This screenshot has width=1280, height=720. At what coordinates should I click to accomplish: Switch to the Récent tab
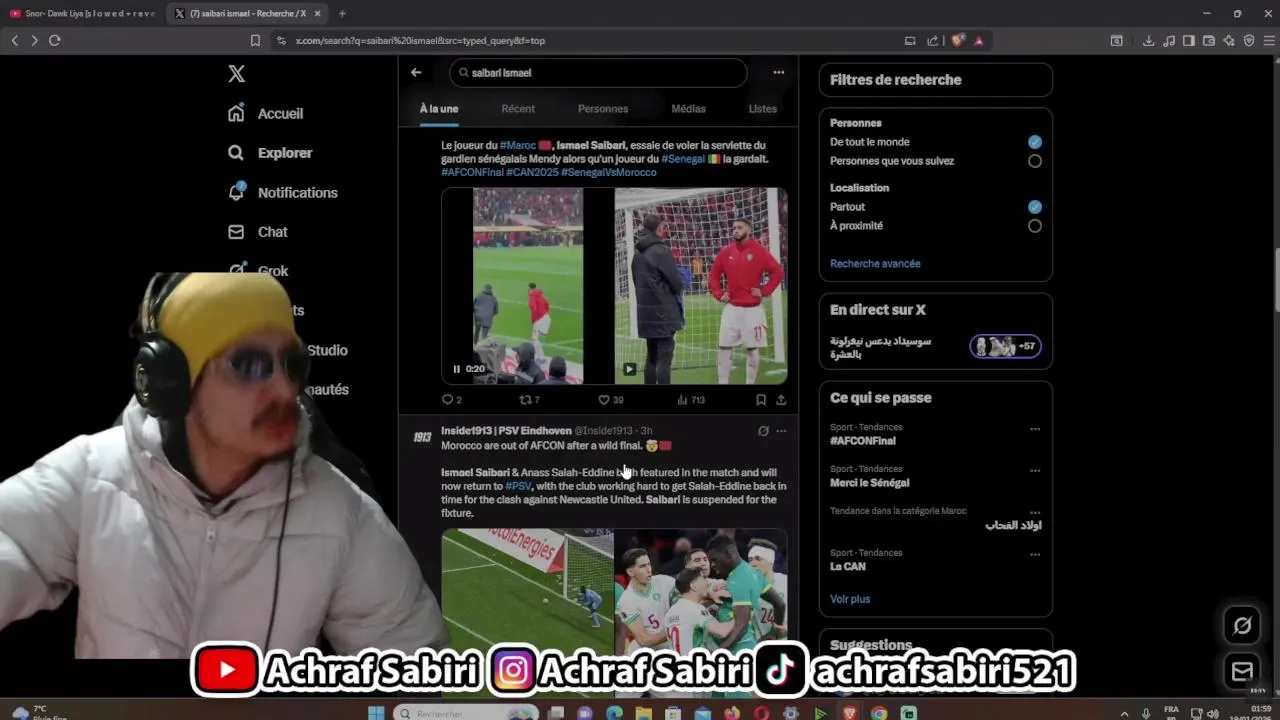[x=518, y=108]
